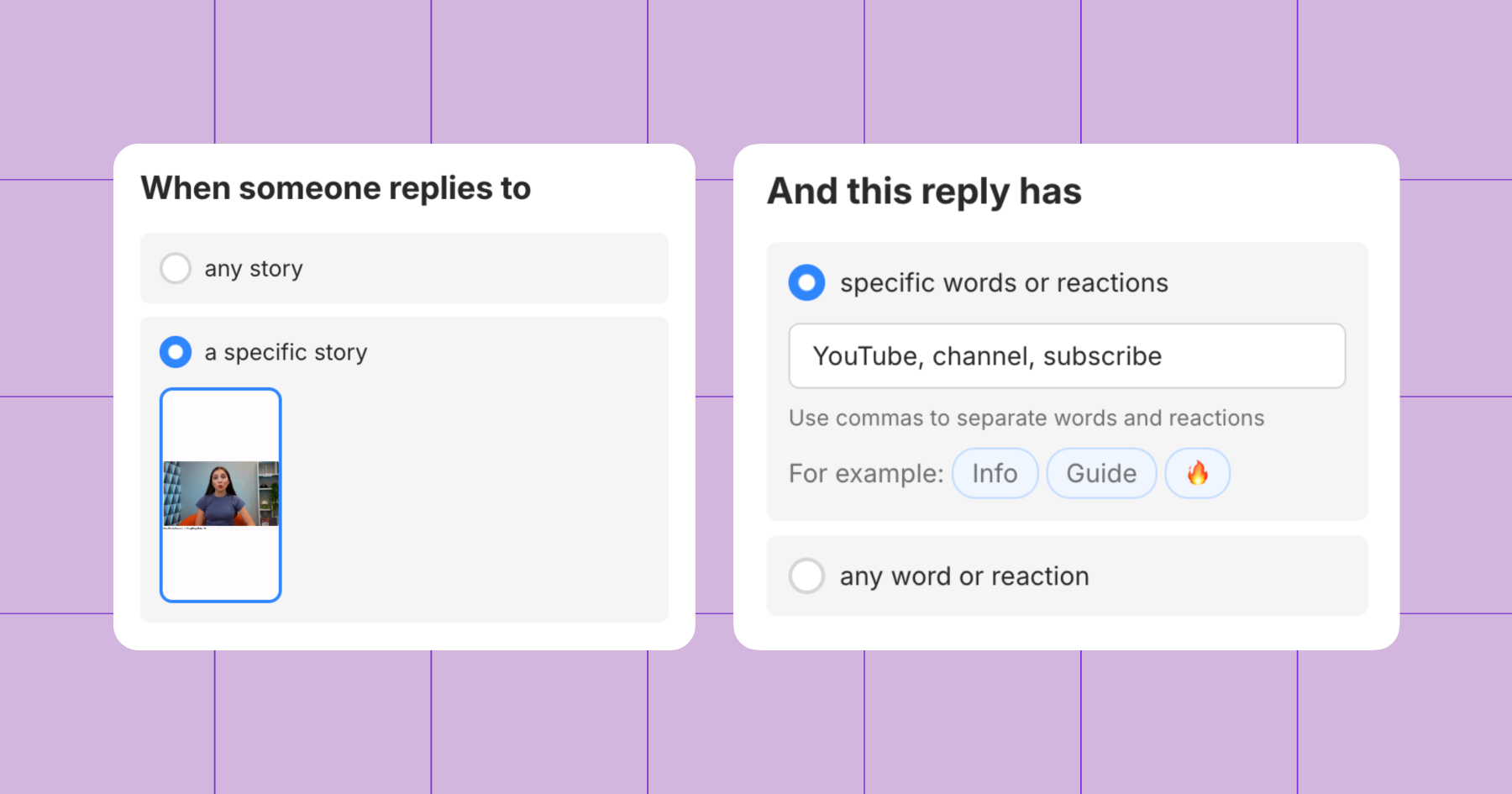Click the "any story" label text
This screenshot has width=1512, height=794.
click(254, 269)
